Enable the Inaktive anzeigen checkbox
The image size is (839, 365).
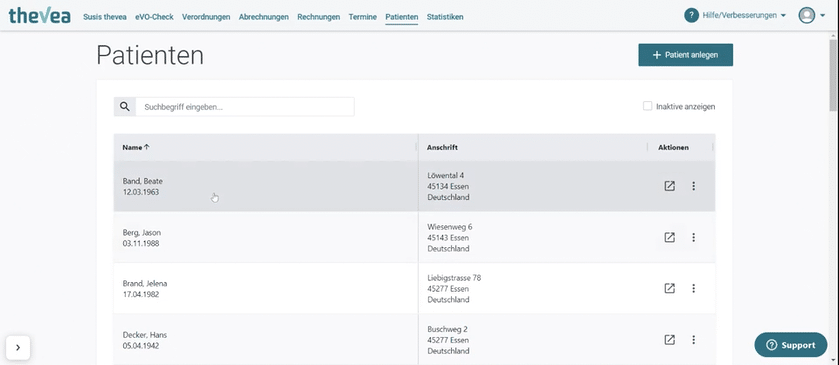tap(647, 106)
